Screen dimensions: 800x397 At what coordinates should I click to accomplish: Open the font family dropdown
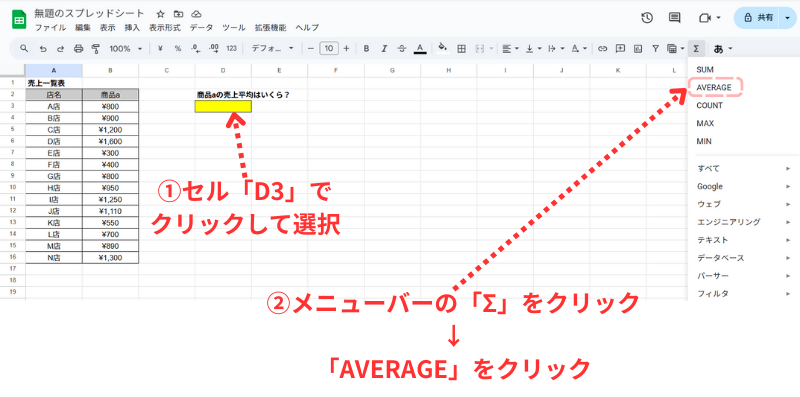tap(272, 48)
